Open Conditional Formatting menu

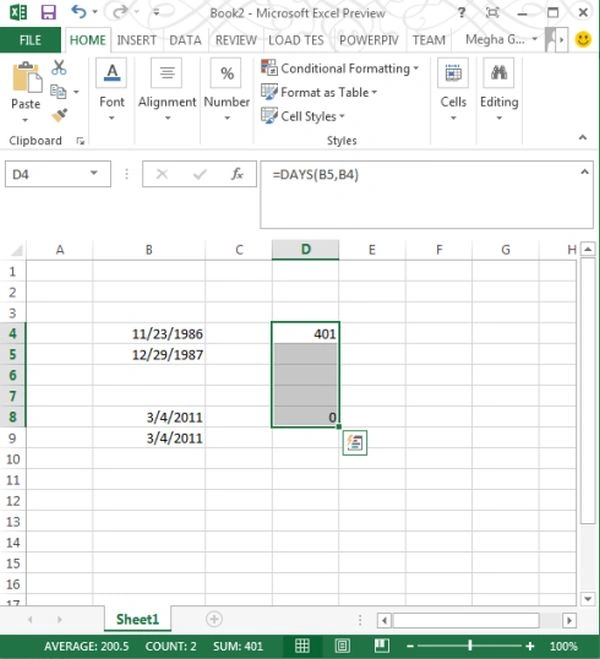pyautogui.click(x=339, y=68)
